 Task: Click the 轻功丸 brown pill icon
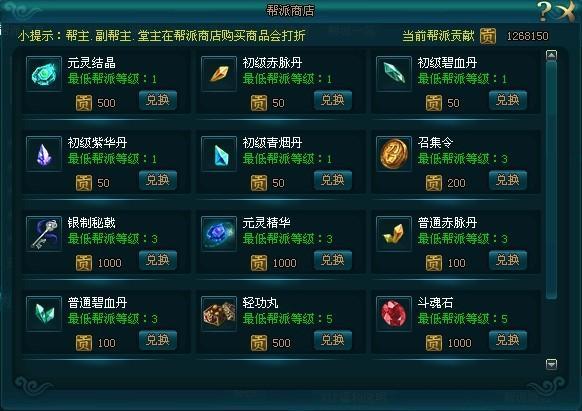[219, 313]
